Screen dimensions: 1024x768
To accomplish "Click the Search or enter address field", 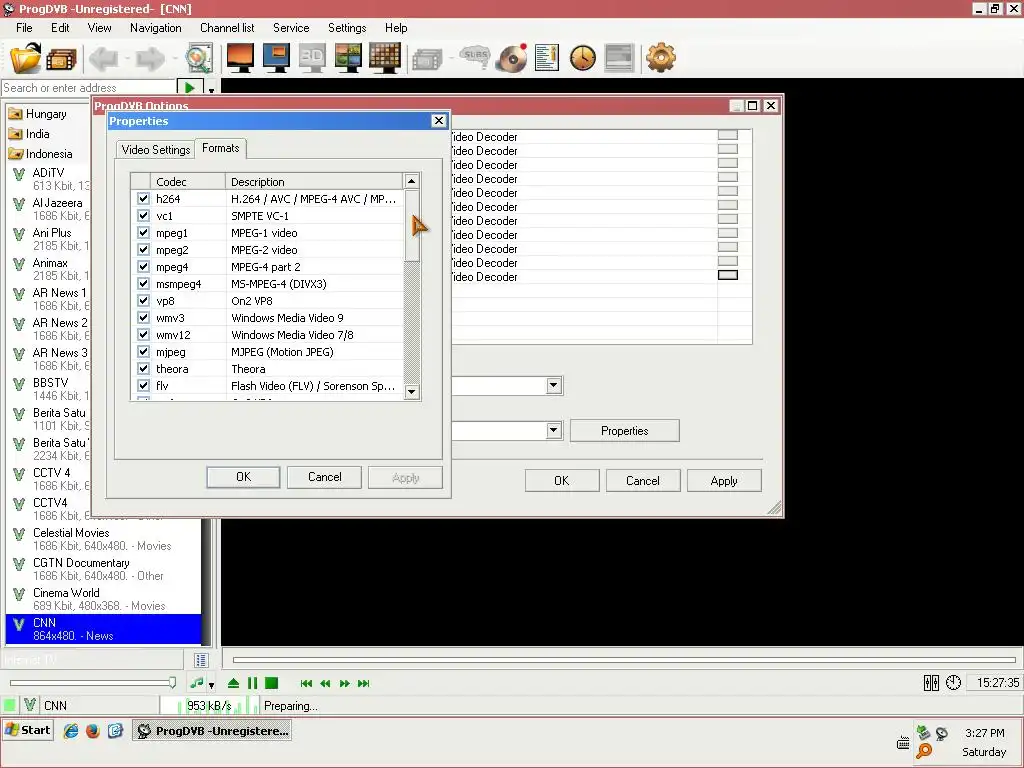I will coord(89,88).
